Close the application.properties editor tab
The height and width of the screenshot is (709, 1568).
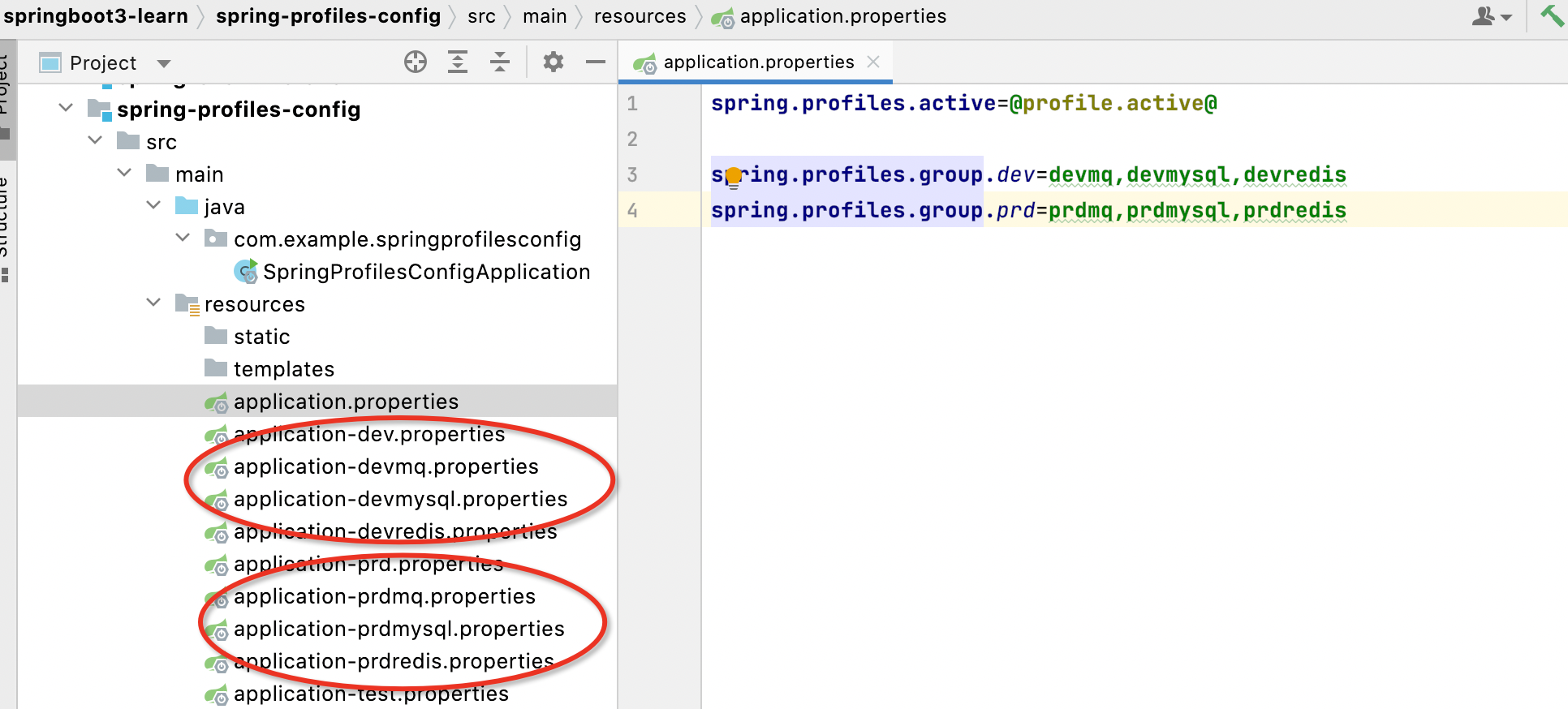point(873,62)
